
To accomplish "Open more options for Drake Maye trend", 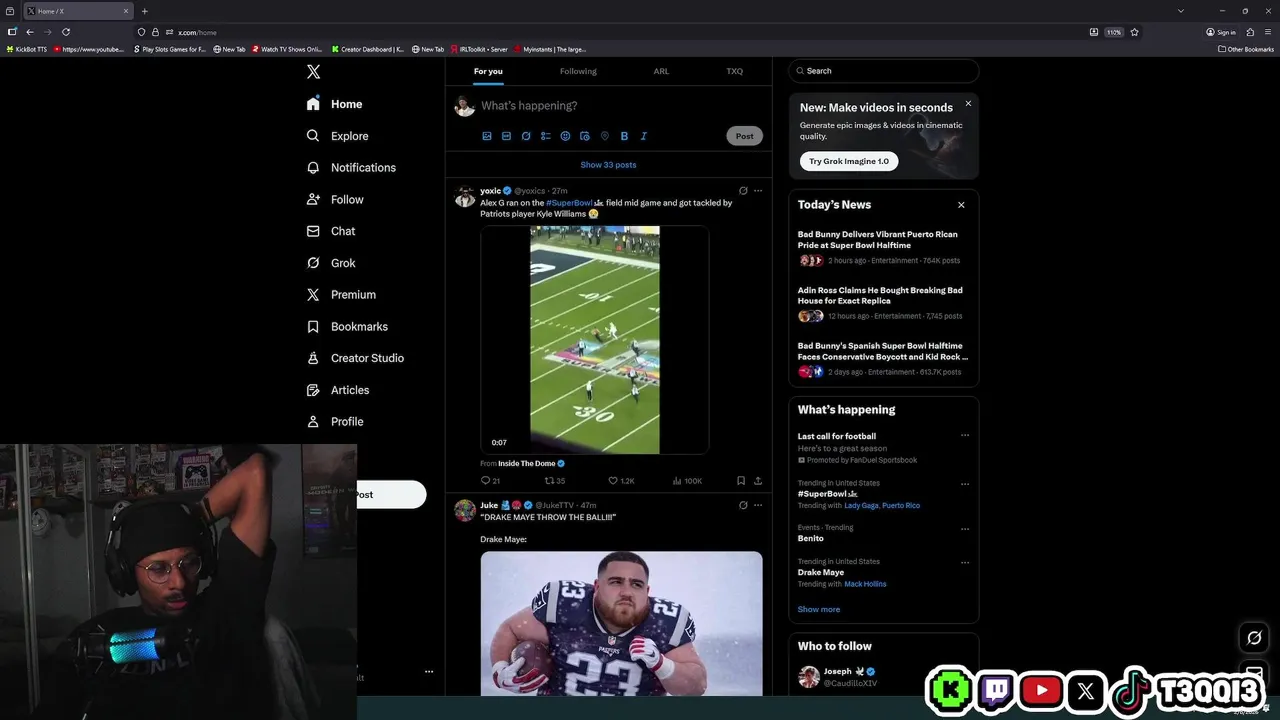I will 965,562.
